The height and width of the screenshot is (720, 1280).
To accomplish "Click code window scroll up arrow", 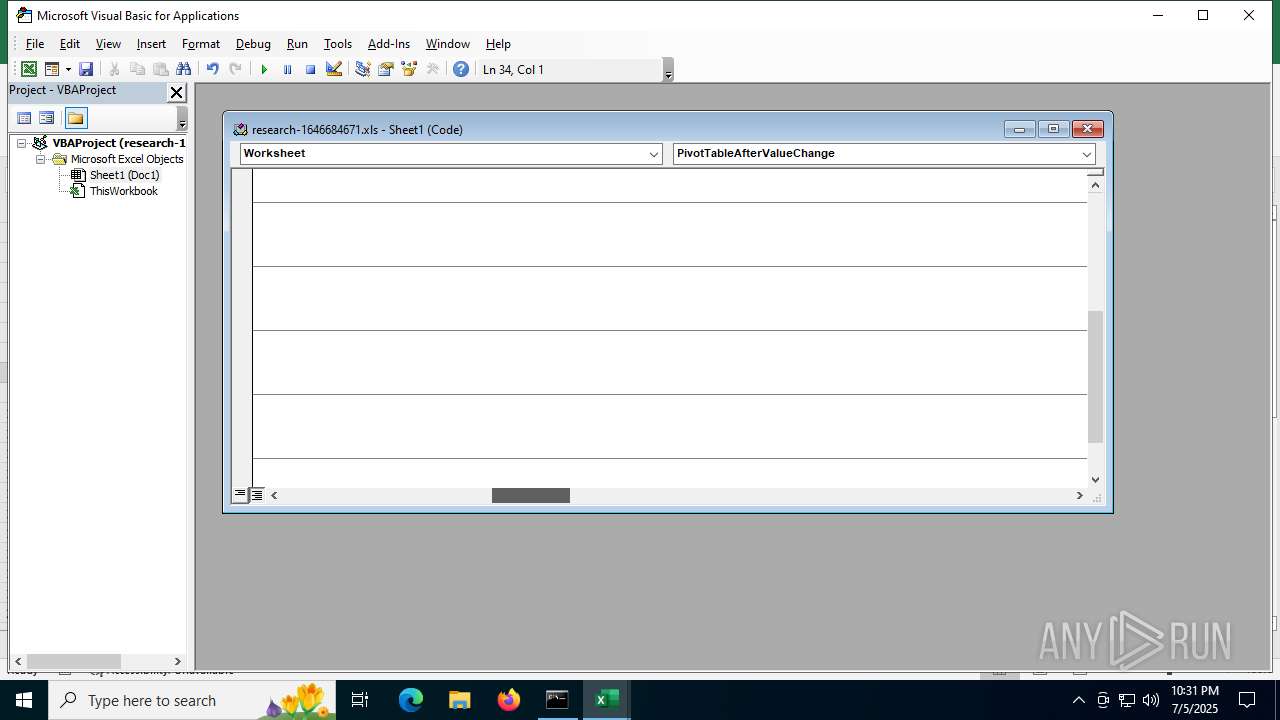I will [x=1095, y=184].
